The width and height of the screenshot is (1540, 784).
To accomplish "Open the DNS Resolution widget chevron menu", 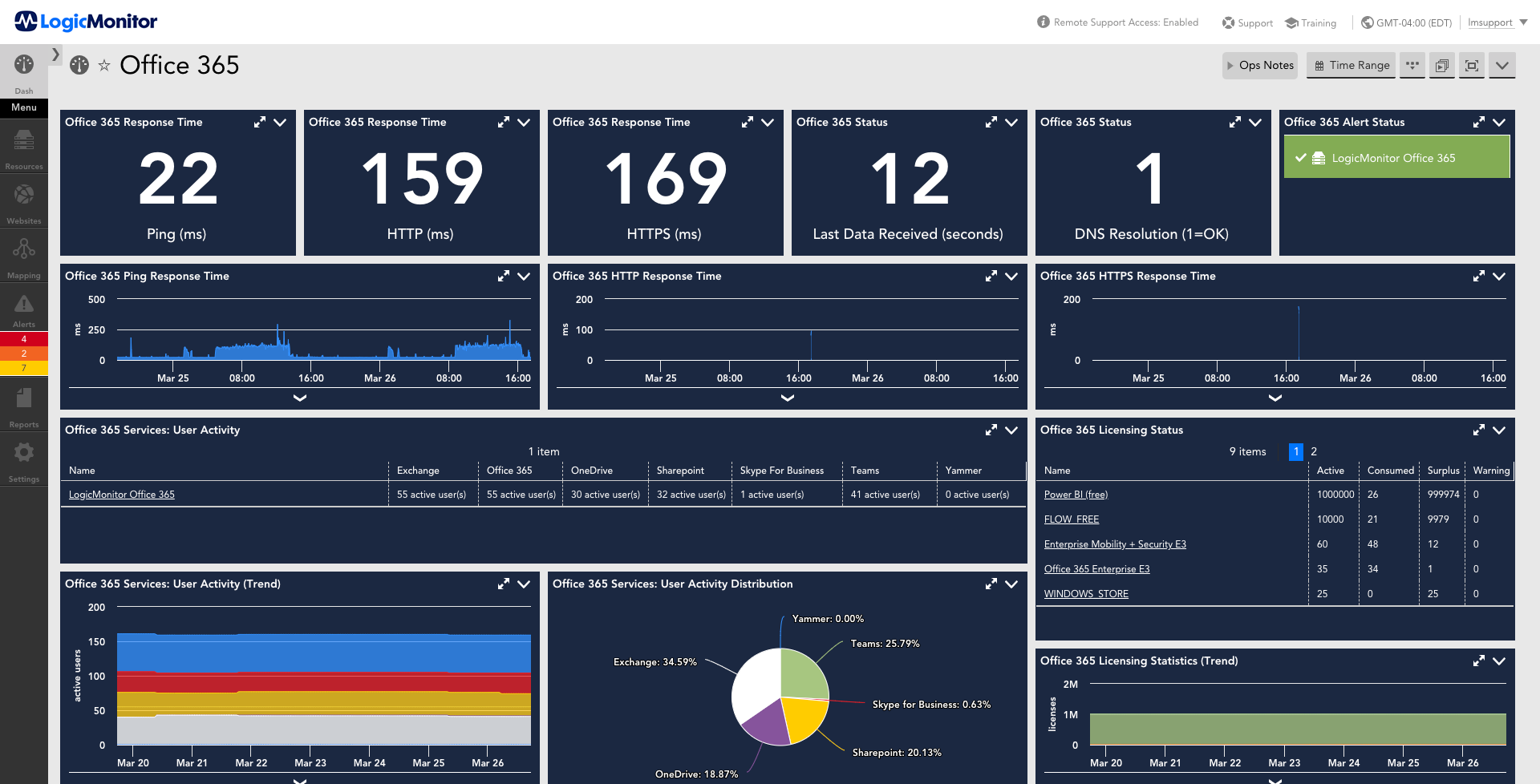I will click(x=1255, y=122).
